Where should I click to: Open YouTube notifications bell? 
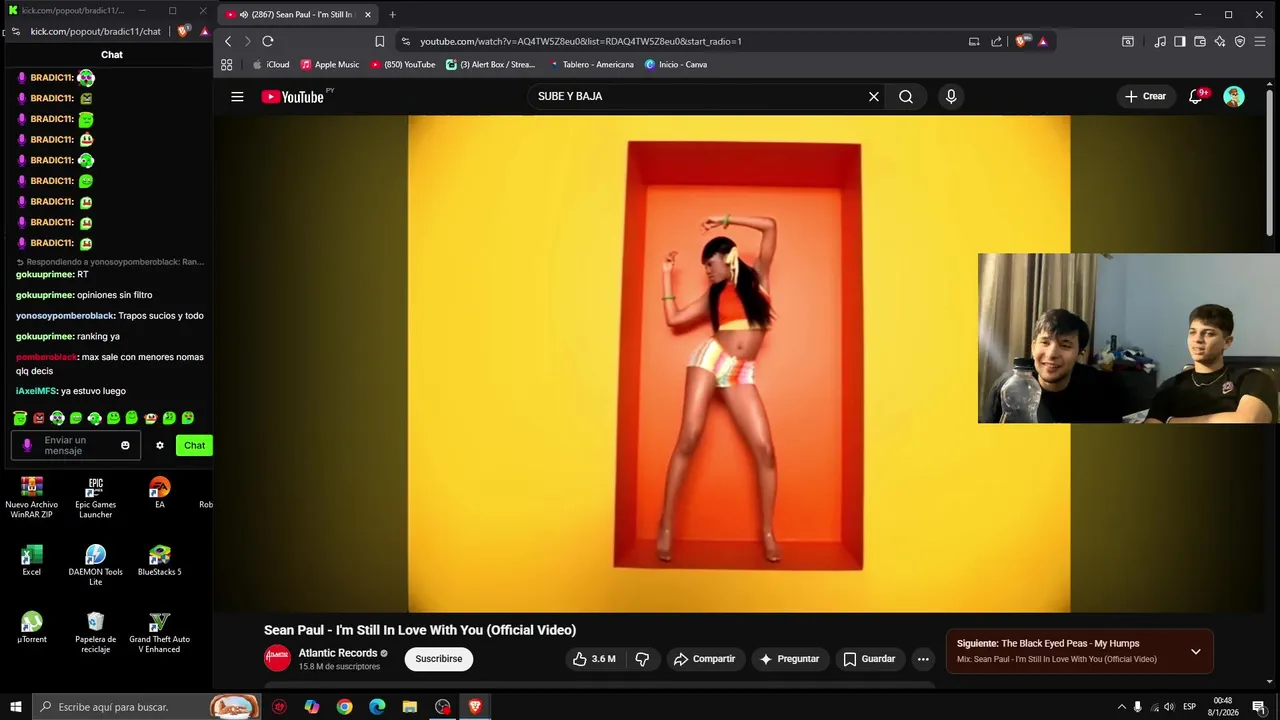(1196, 97)
